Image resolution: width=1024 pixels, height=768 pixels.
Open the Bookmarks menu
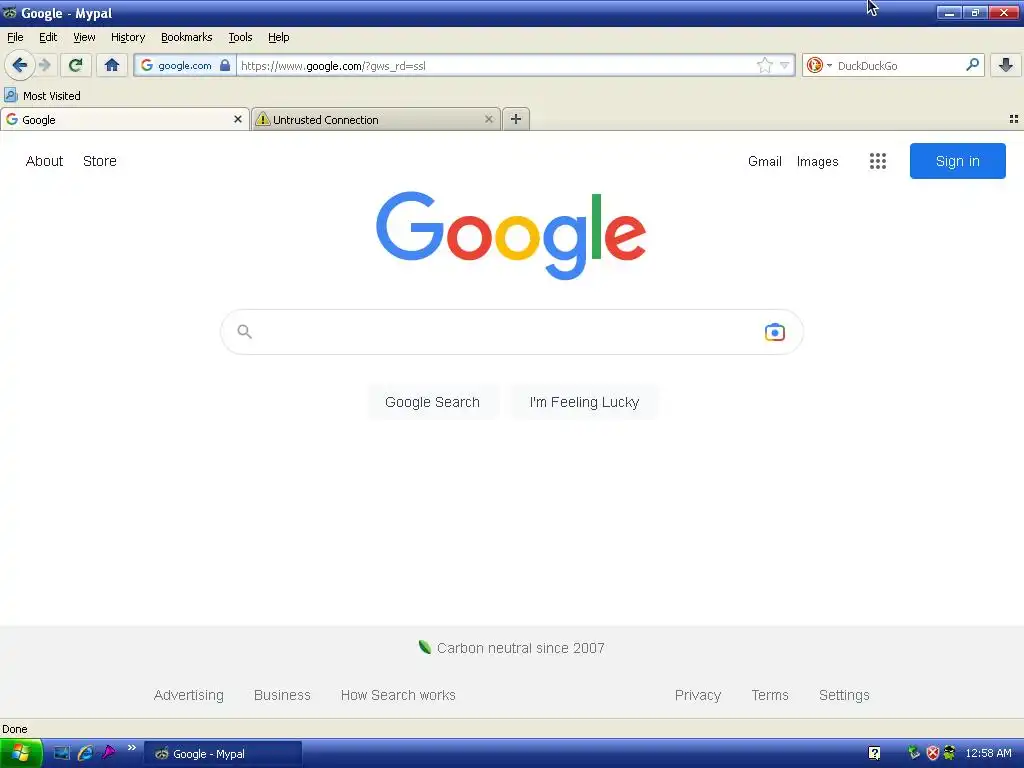pyautogui.click(x=187, y=37)
